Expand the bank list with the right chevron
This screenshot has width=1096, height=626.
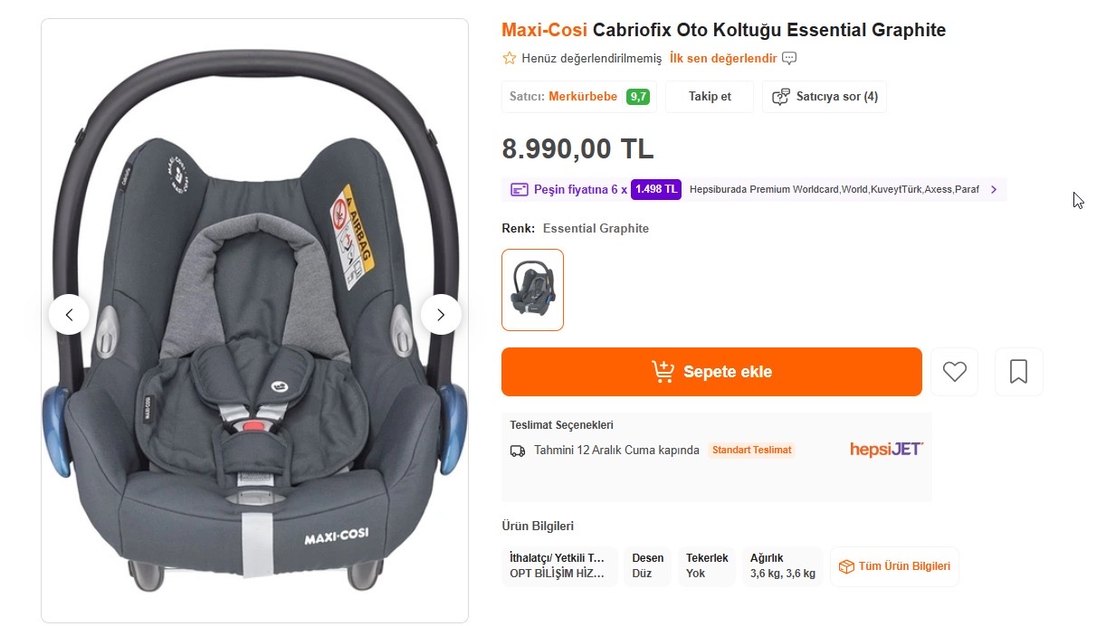[993, 189]
